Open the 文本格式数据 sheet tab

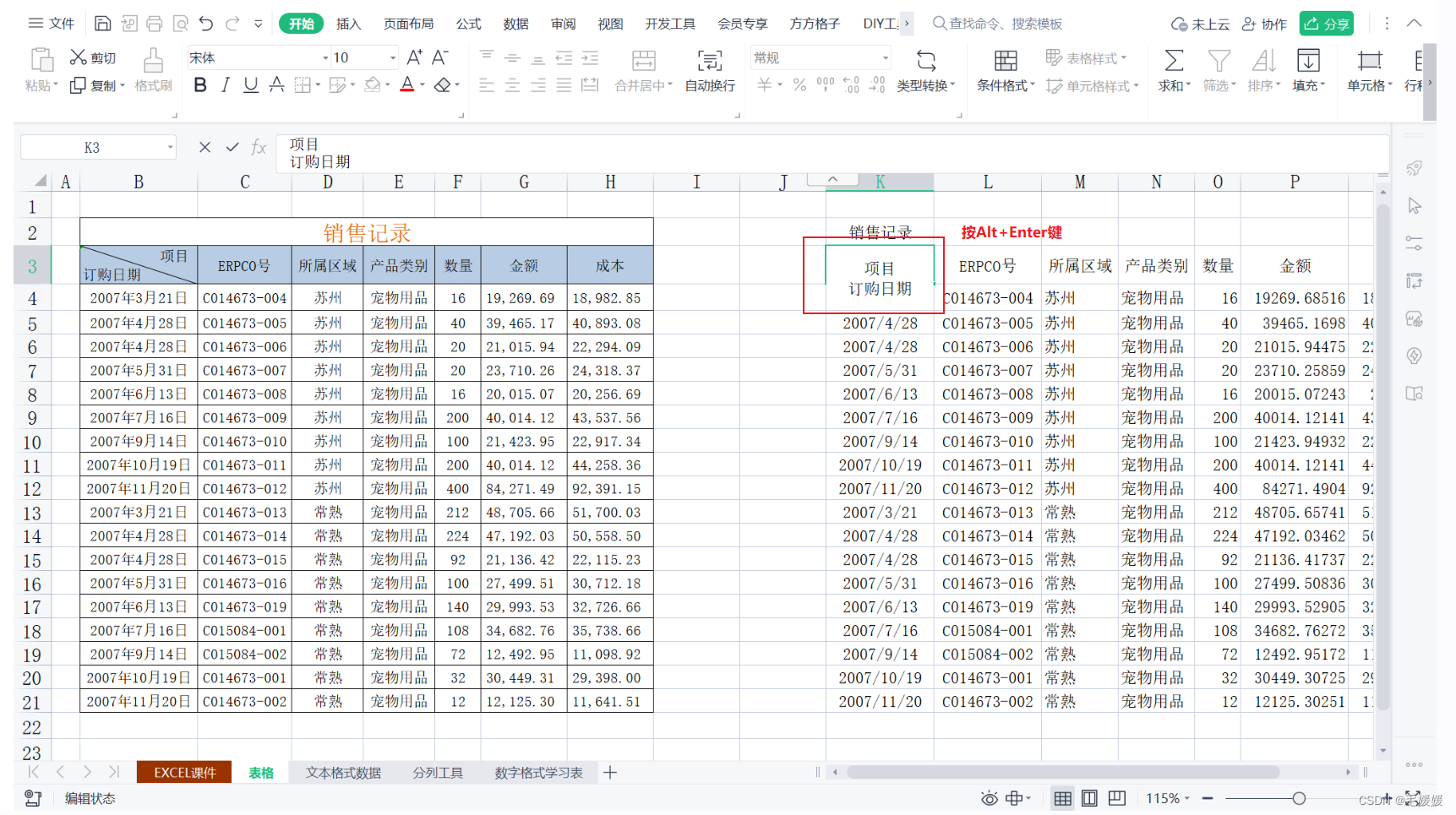click(343, 772)
